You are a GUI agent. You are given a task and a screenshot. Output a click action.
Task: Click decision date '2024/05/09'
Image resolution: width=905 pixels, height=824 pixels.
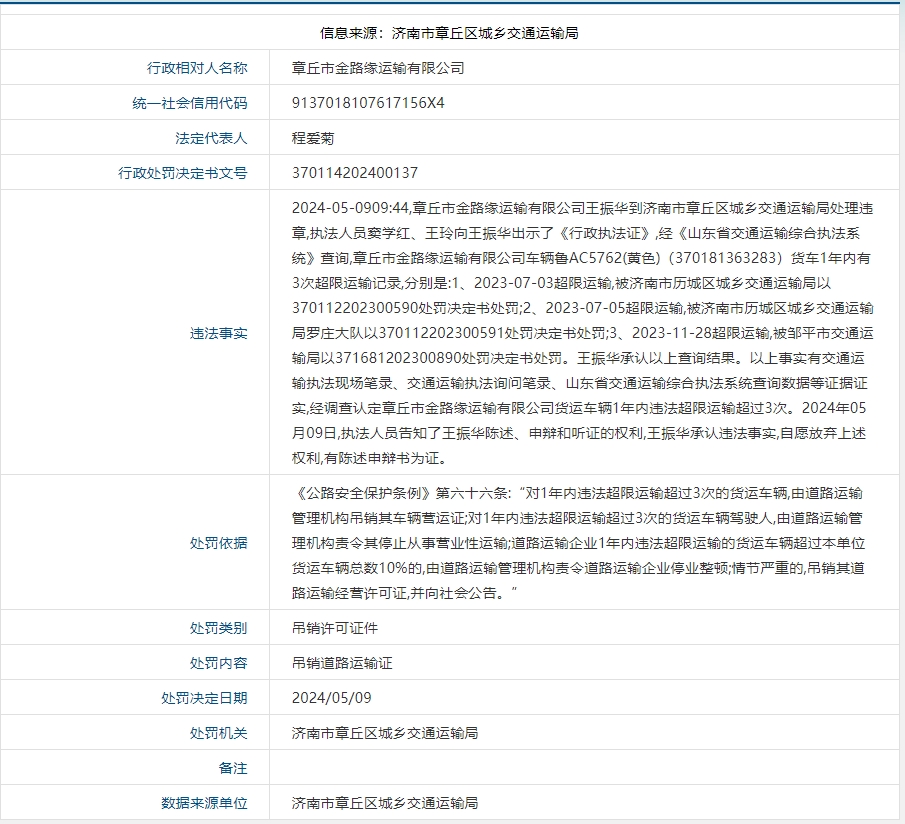coord(331,698)
